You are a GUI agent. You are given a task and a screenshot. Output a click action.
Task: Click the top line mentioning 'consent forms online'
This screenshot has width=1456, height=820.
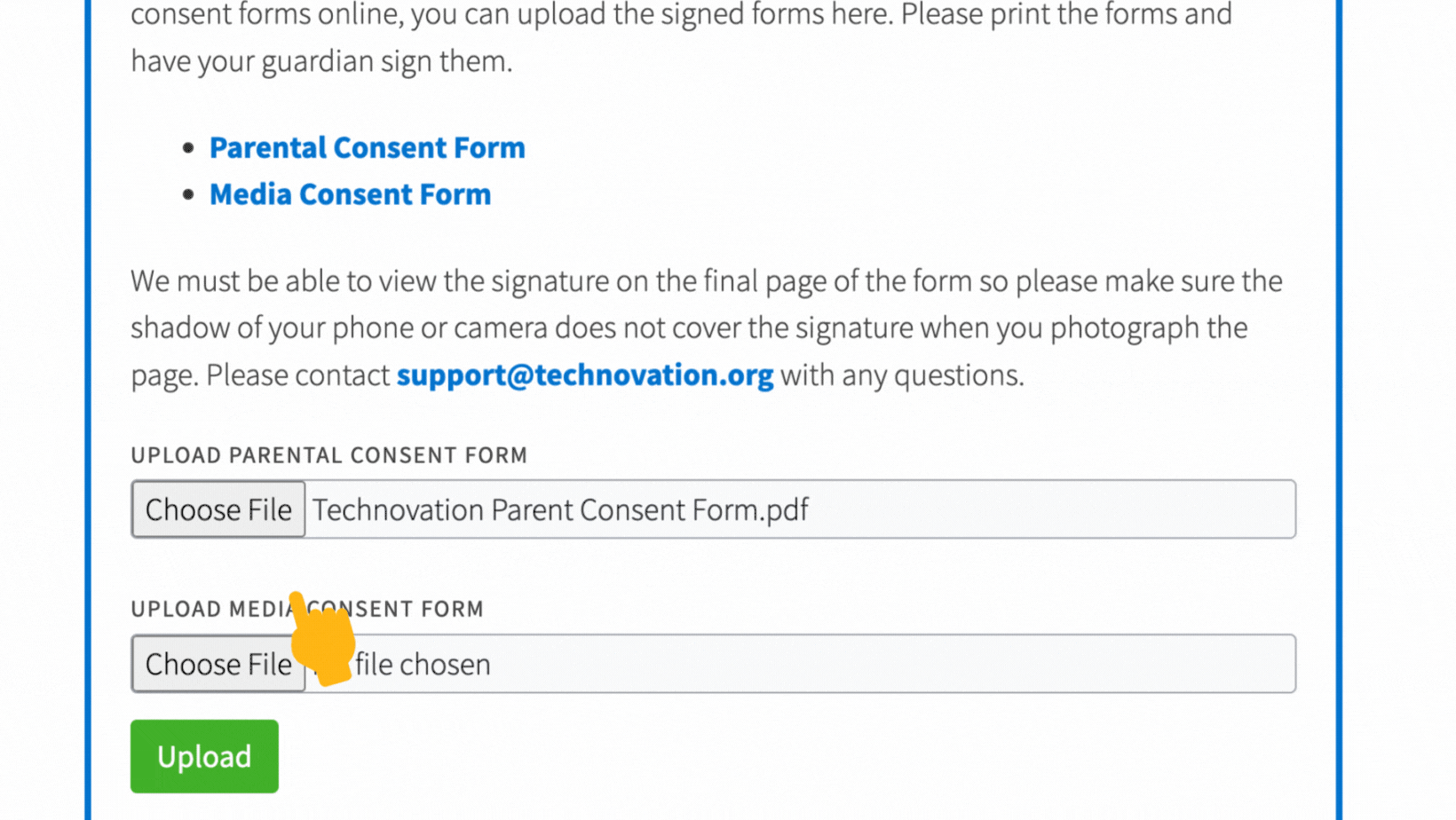coord(681,15)
